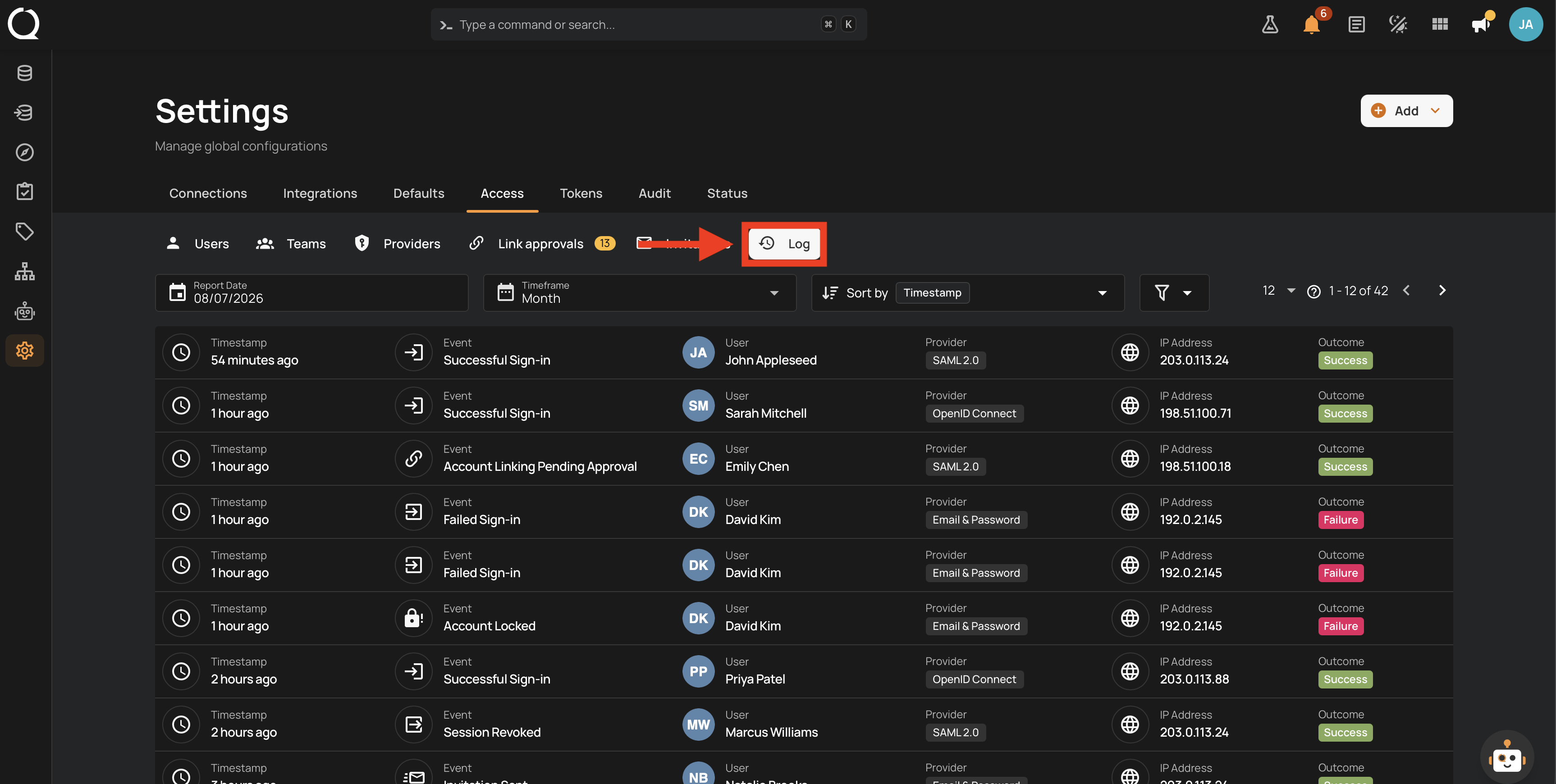Click the app logo at top left

(23, 23)
